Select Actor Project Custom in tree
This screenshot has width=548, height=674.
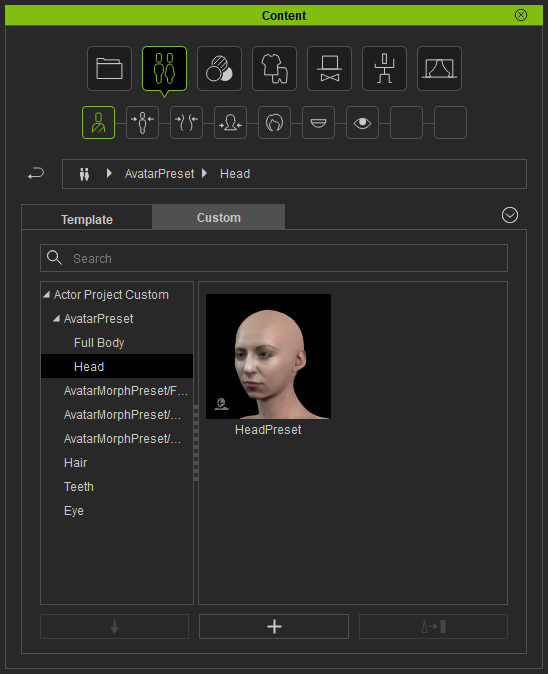click(111, 295)
